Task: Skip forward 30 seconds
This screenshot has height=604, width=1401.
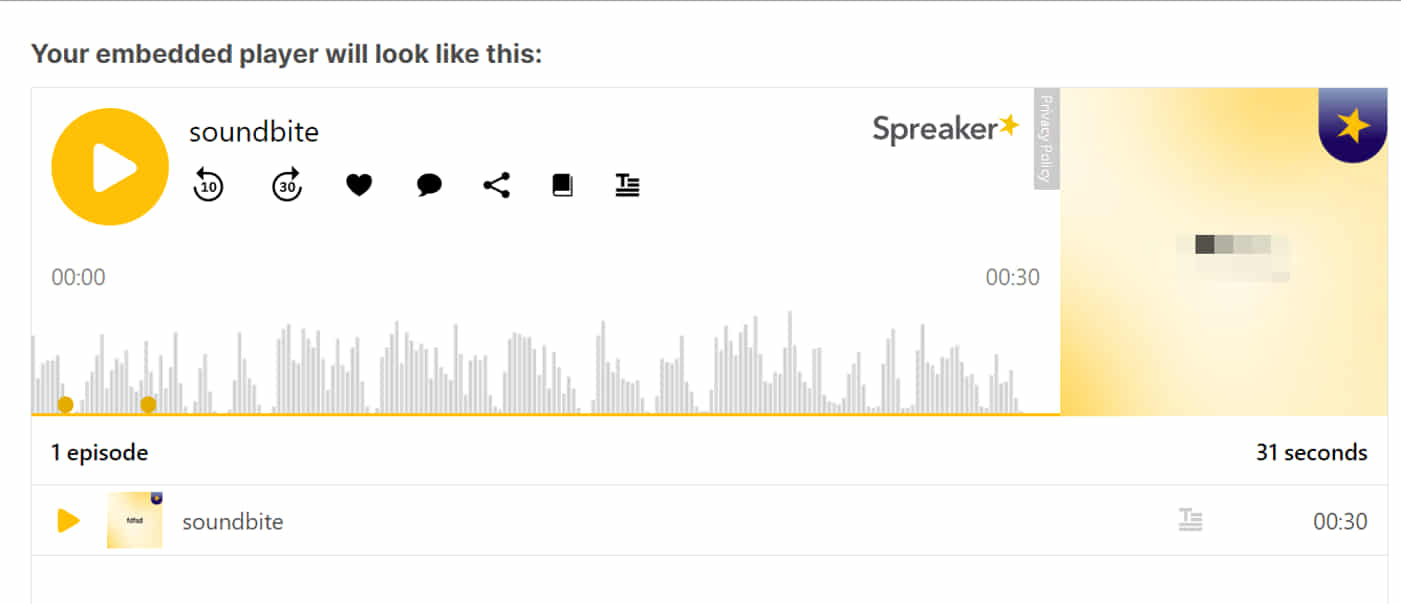Action: pyautogui.click(x=285, y=184)
